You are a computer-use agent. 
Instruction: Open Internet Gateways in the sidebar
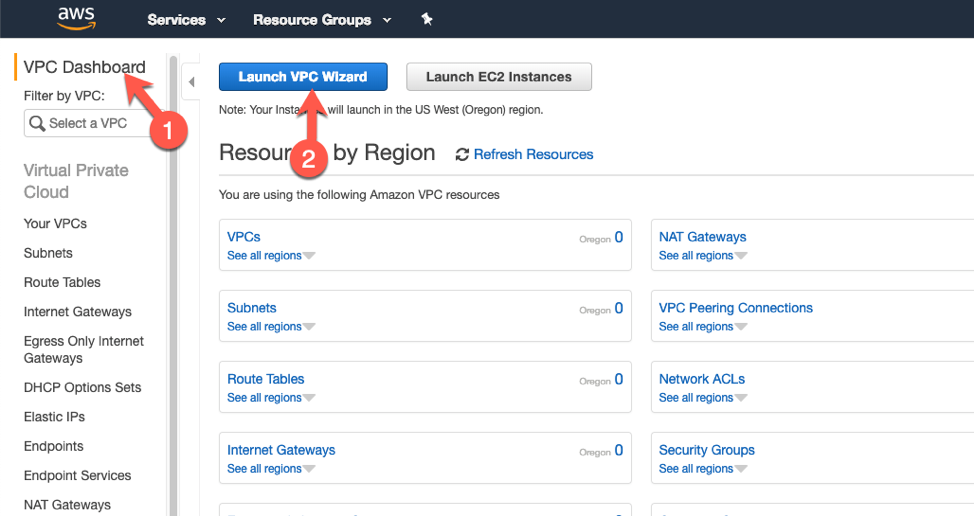78,312
